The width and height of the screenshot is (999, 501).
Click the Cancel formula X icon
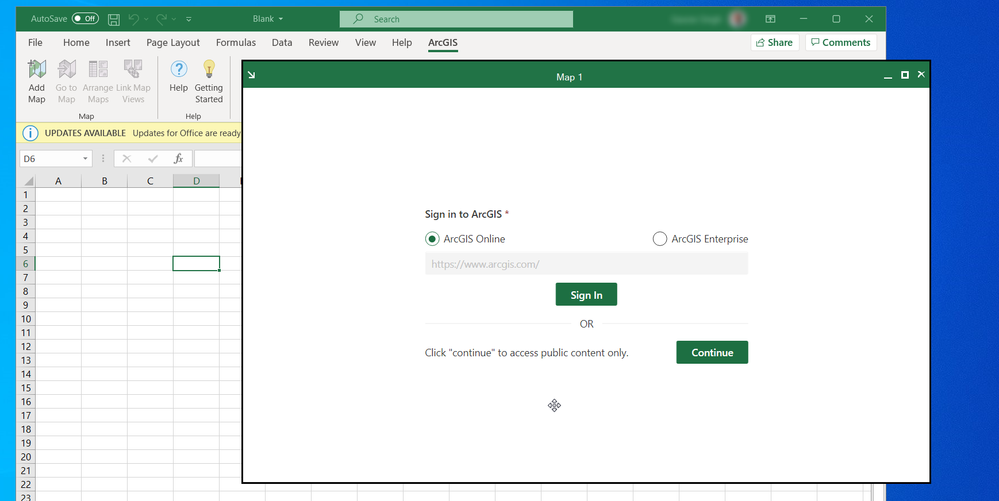pyautogui.click(x=127, y=159)
